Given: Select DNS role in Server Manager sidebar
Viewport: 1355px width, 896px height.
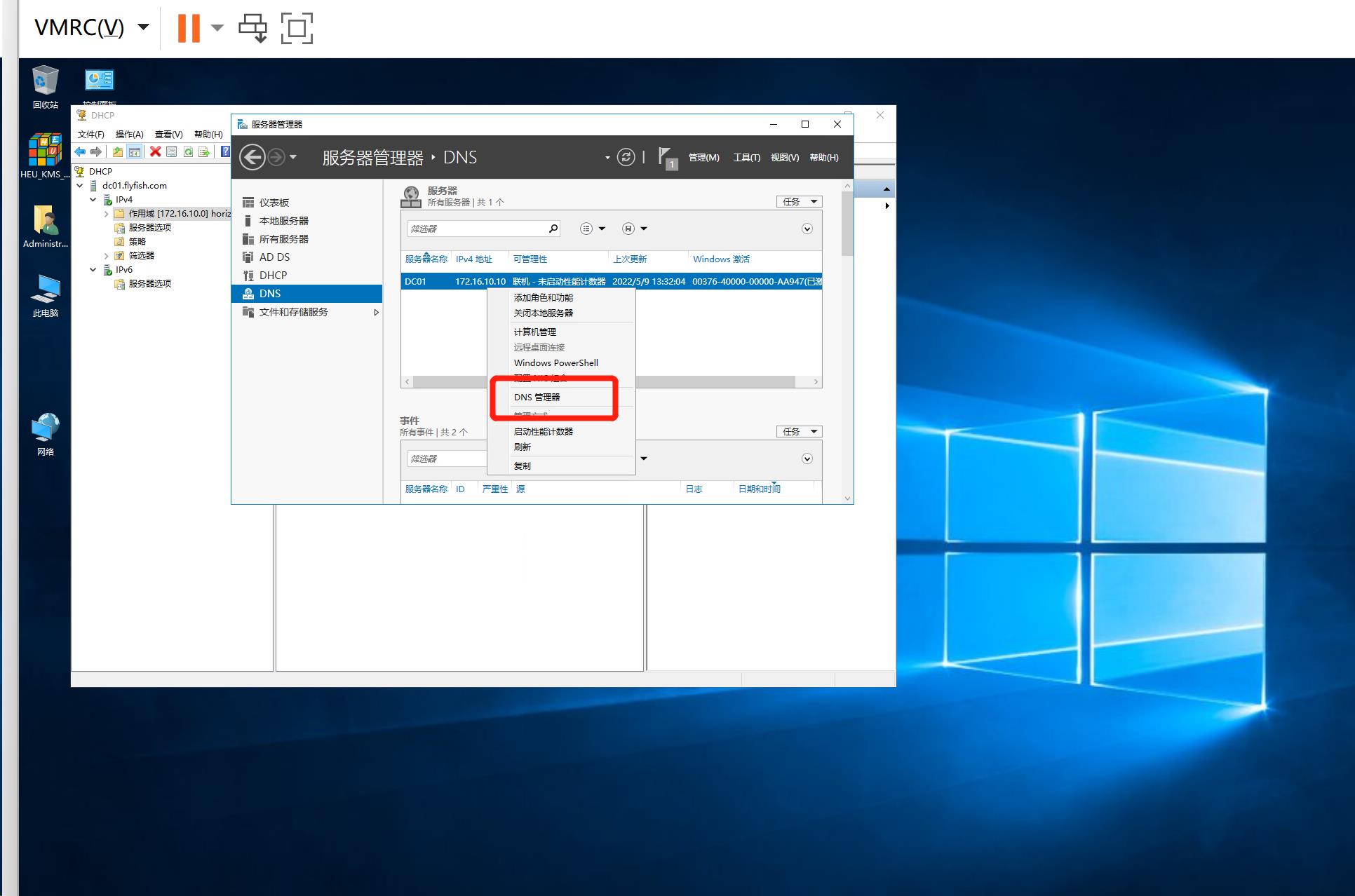Looking at the screenshot, I should (x=307, y=294).
